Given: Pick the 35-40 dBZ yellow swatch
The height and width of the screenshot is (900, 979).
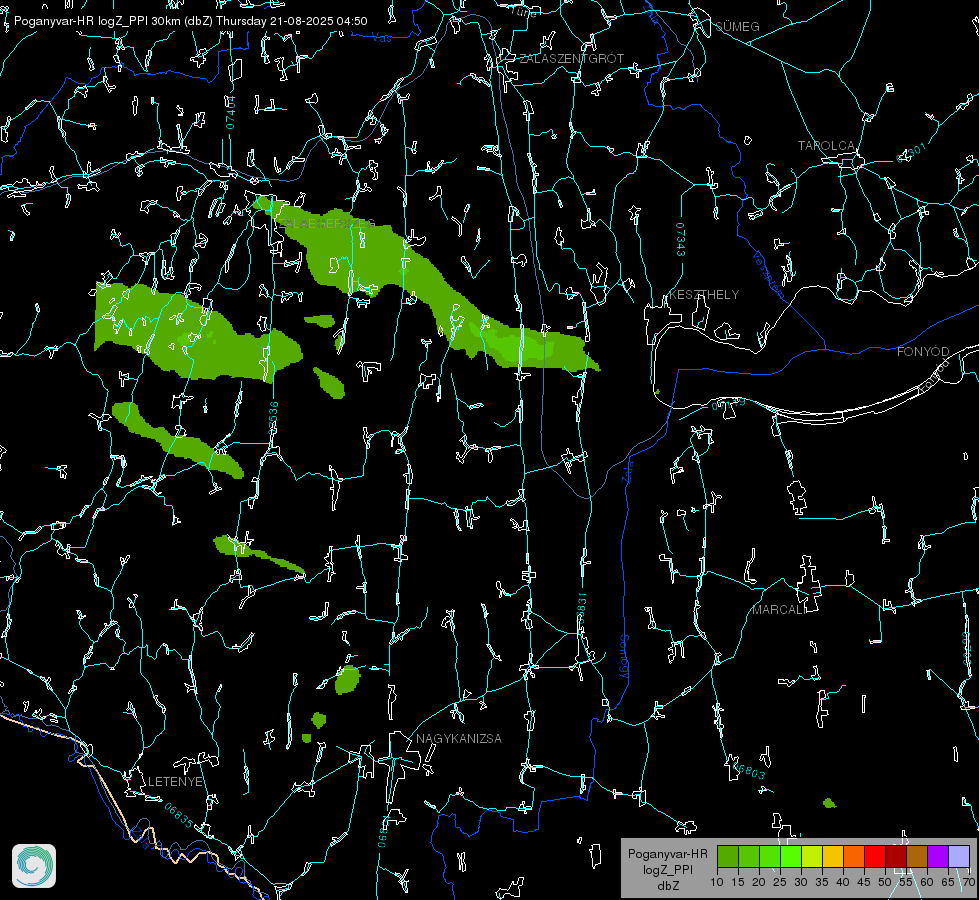Looking at the screenshot, I should pos(833,856).
